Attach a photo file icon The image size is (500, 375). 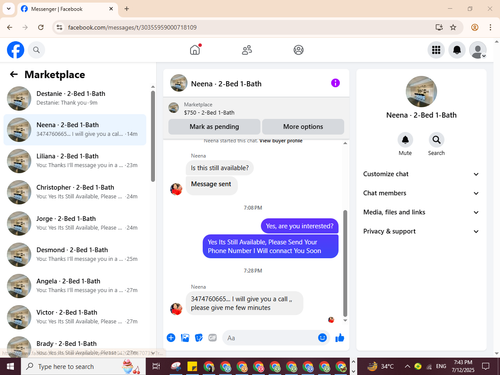[x=185, y=338]
